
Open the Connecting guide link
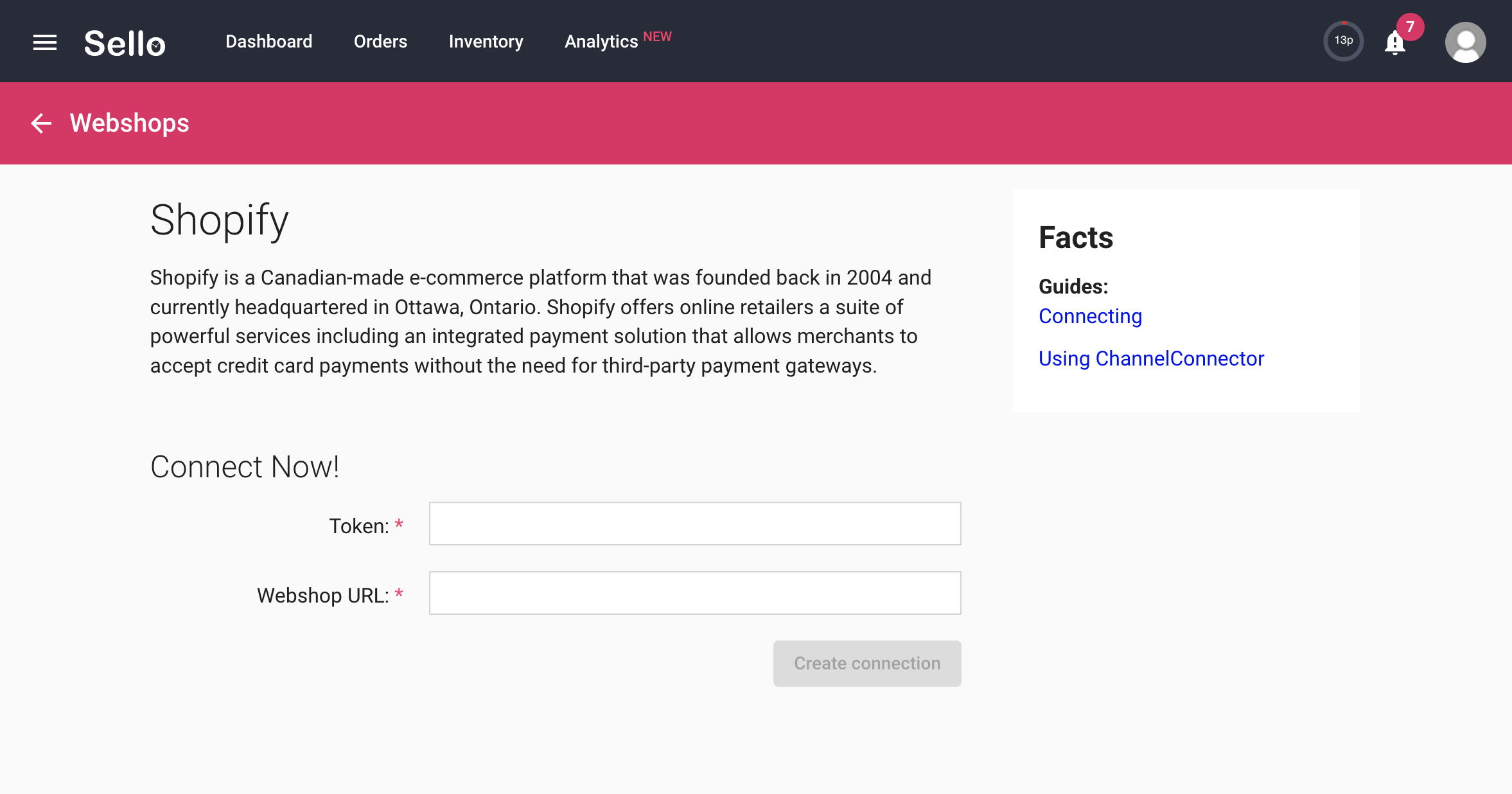[x=1090, y=316]
